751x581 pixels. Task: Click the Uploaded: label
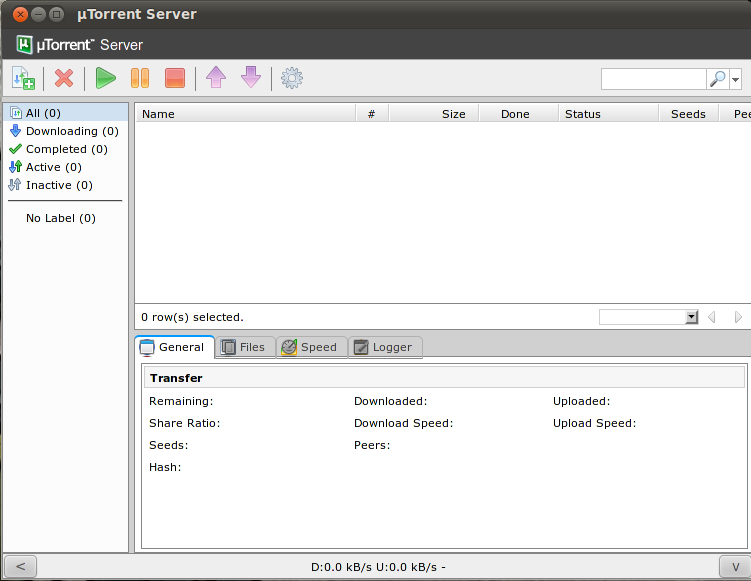click(581, 401)
